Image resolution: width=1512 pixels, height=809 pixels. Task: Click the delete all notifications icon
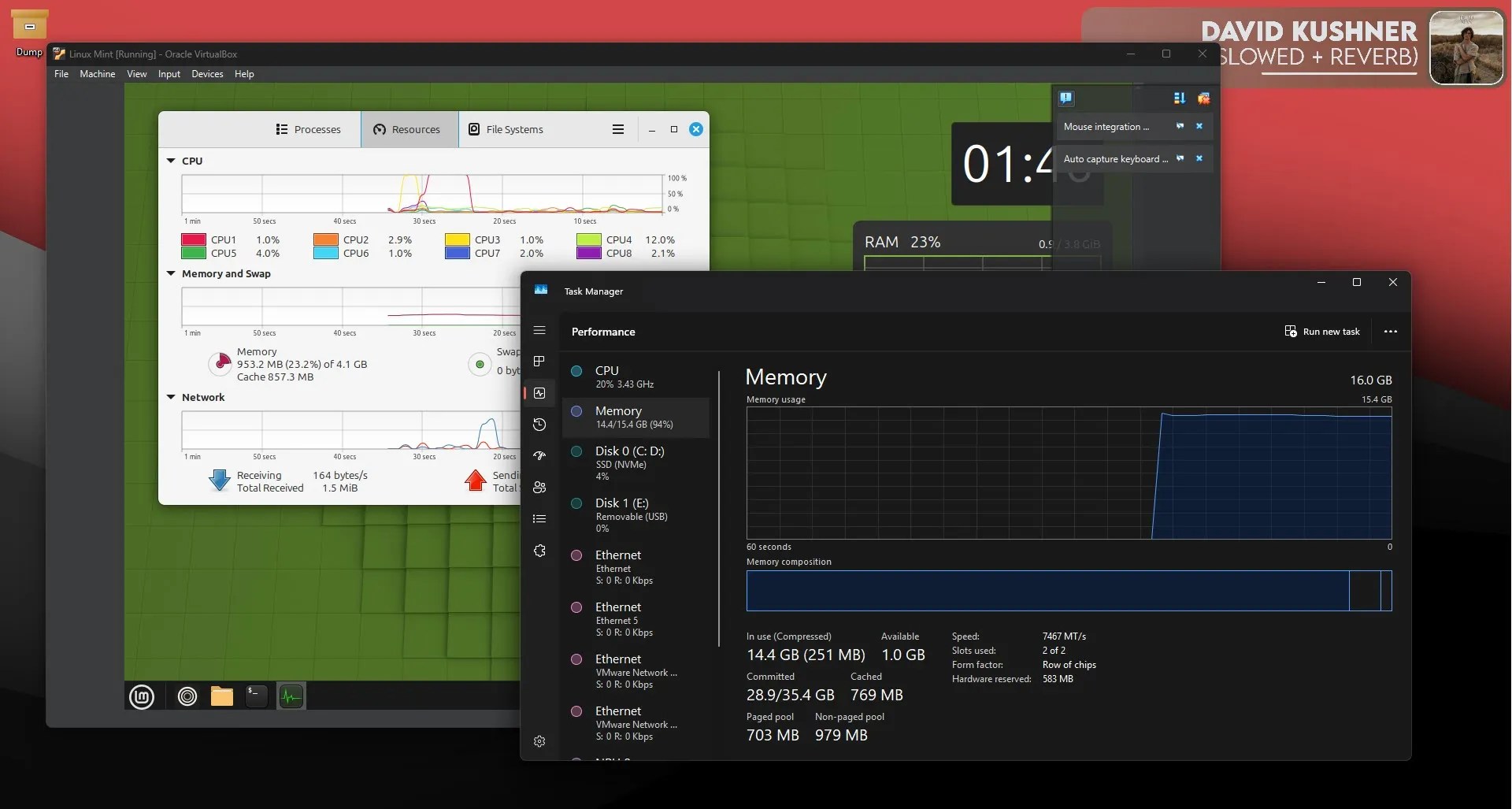pyautogui.click(x=1203, y=98)
